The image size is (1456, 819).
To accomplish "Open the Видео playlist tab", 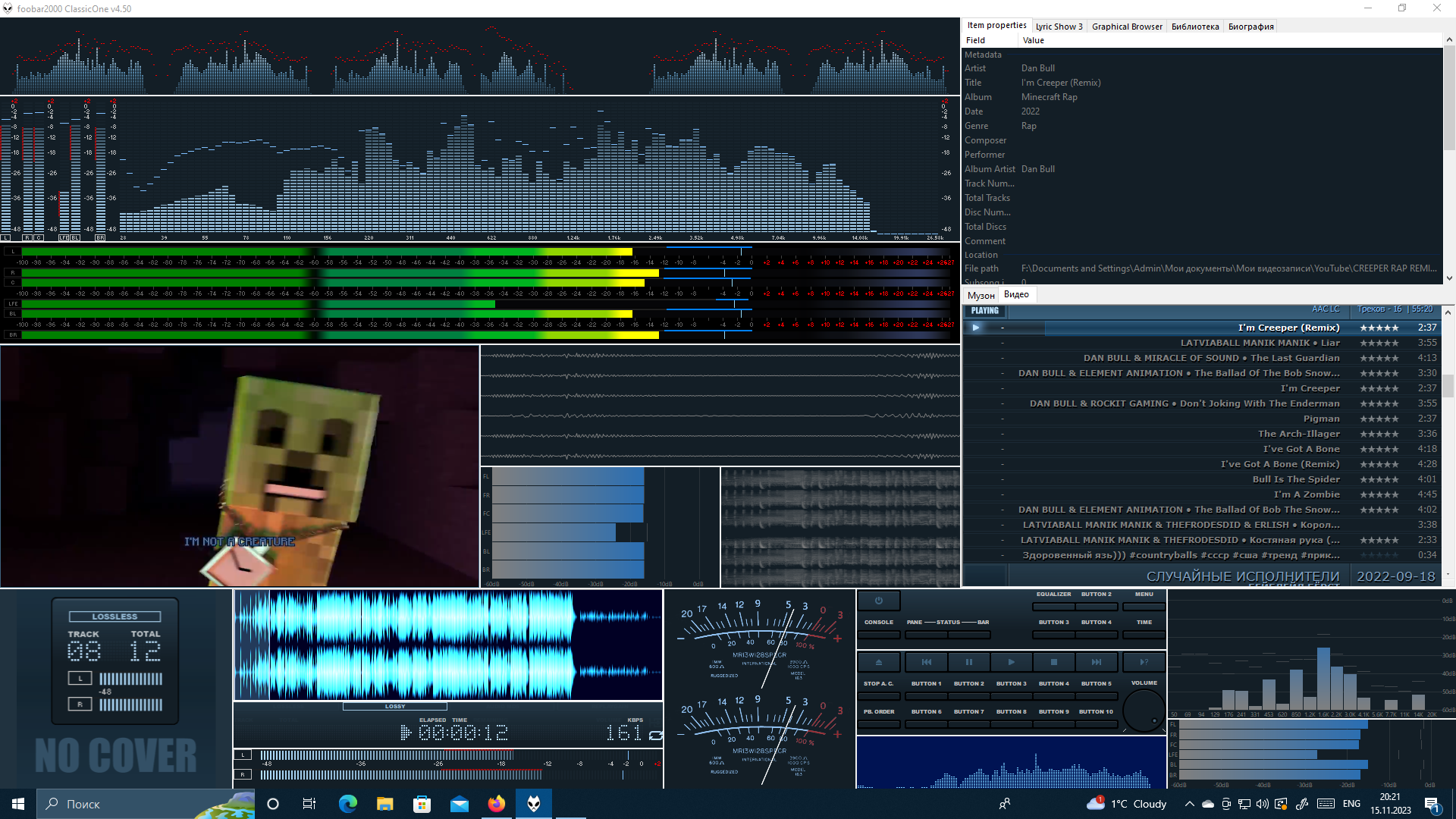I will (1016, 294).
